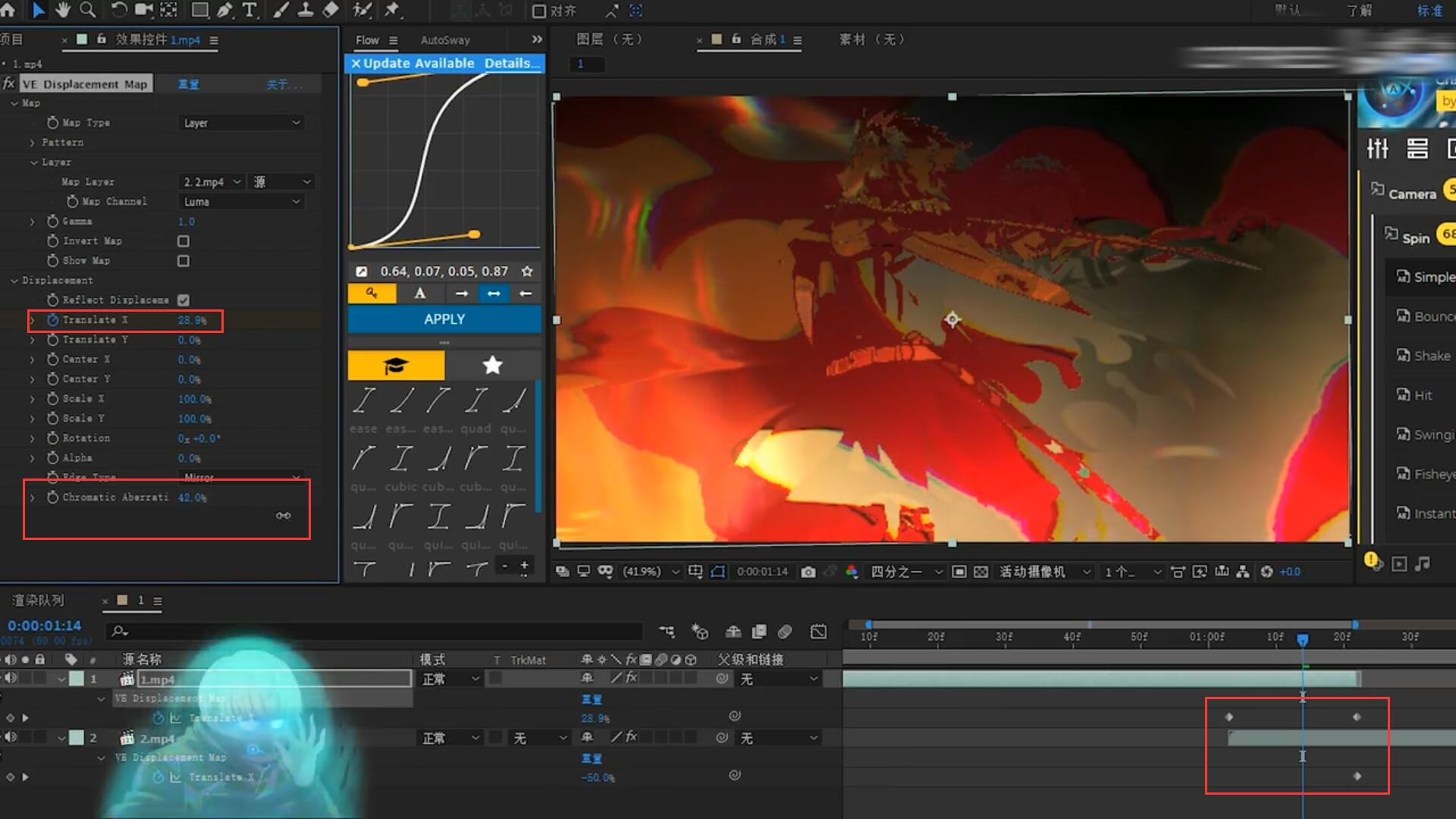Switch to the 素材 (无) footage tab
The height and width of the screenshot is (819, 1456).
(871, 39)
